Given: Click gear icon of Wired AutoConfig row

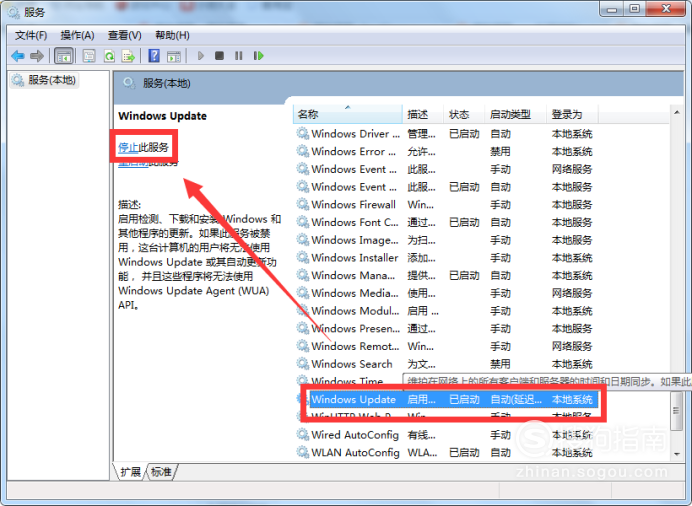Looking at the screenshot, I should (303, 435).
